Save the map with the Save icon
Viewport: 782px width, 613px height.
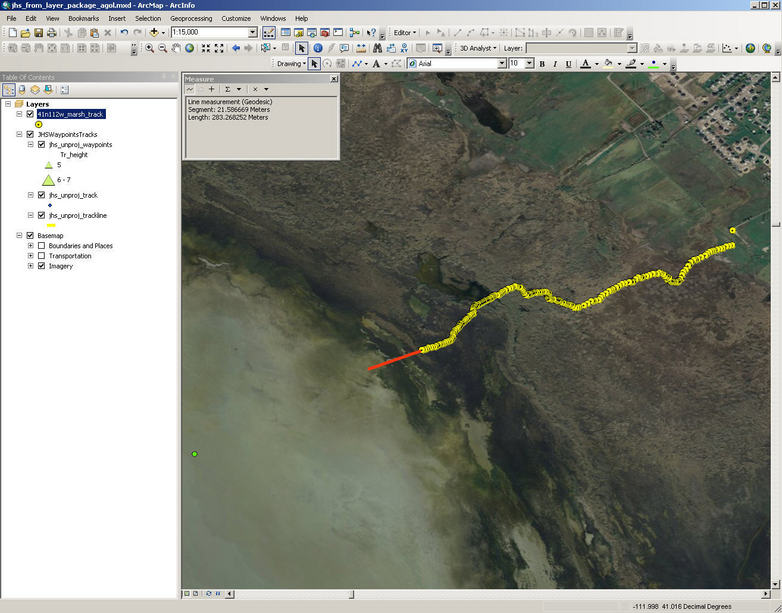click(38, 33)
